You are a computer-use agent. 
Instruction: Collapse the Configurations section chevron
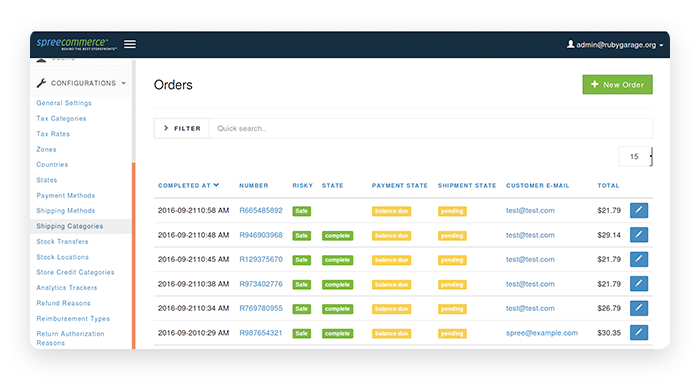(124, 83)
